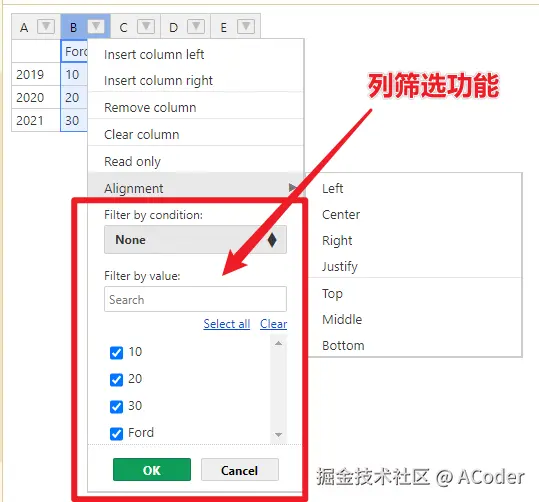Uncheck the value 20 checkbox

pos(116,380)
